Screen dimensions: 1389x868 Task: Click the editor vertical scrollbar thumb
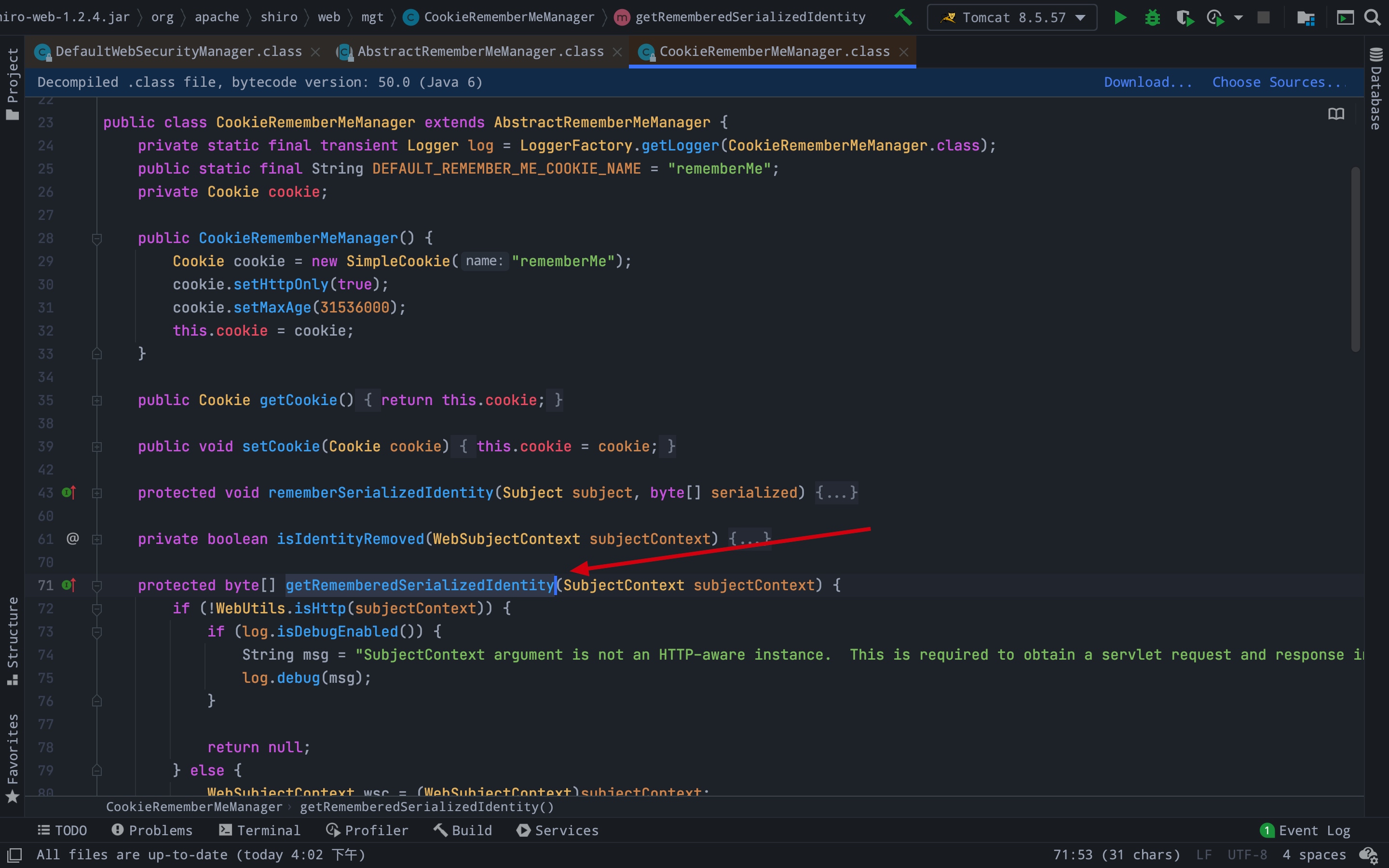click(1355, 259)
